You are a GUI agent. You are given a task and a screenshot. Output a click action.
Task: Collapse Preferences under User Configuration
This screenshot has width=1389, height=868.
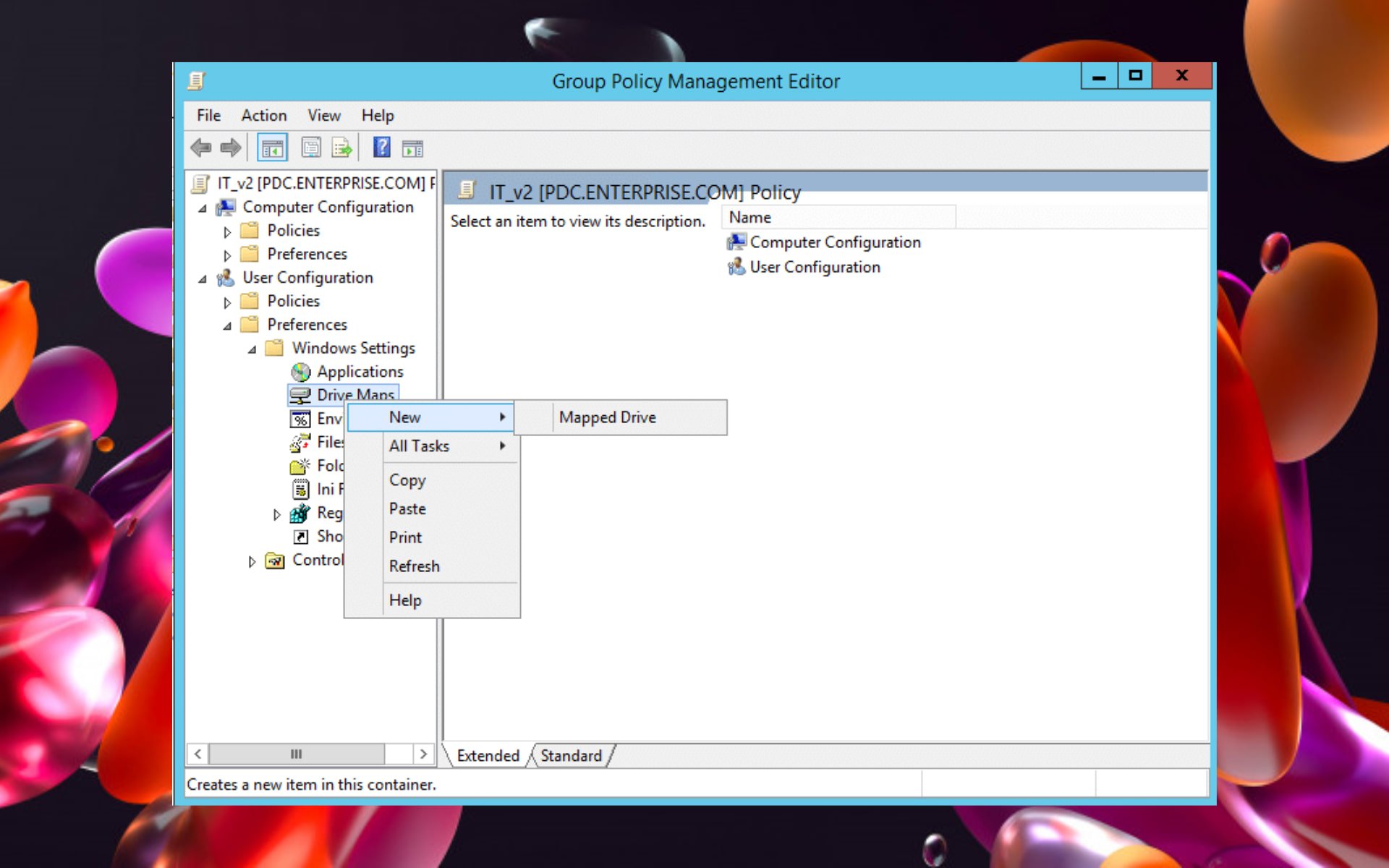coord(227,326)
